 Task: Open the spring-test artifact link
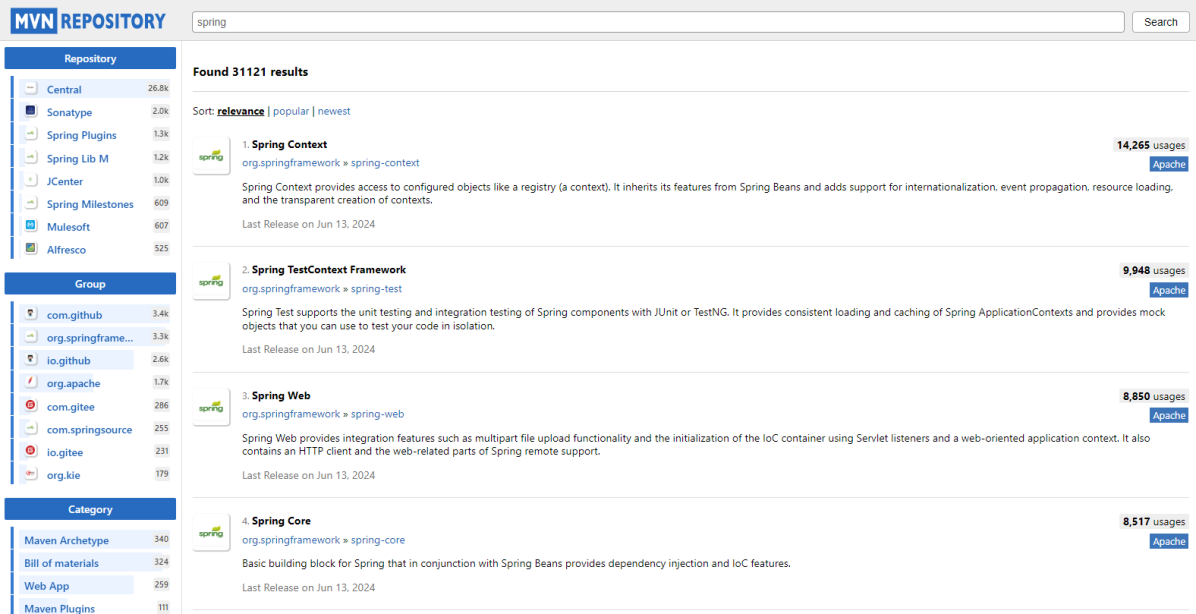click(x=376, y=289)
